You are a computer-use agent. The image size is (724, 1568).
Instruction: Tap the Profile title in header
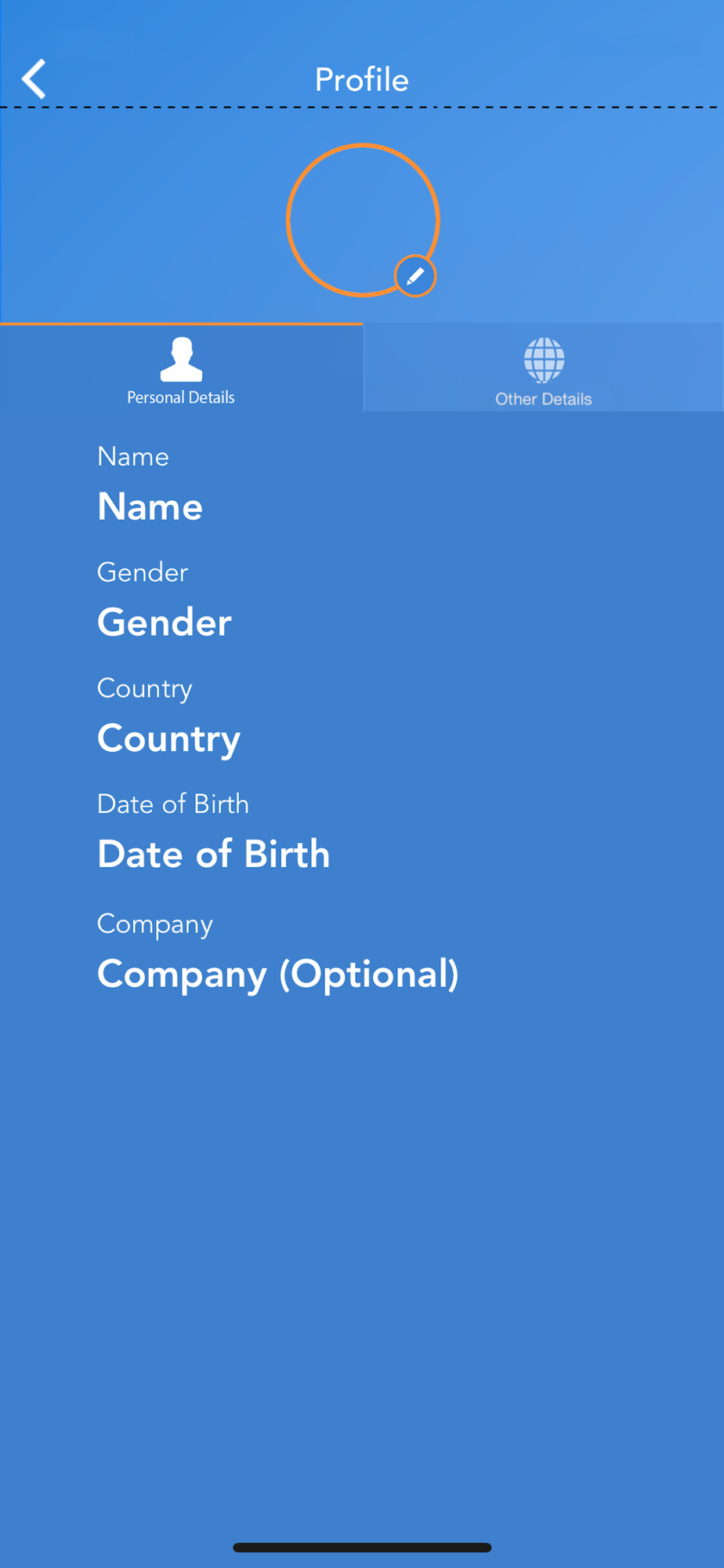[362, 79]
